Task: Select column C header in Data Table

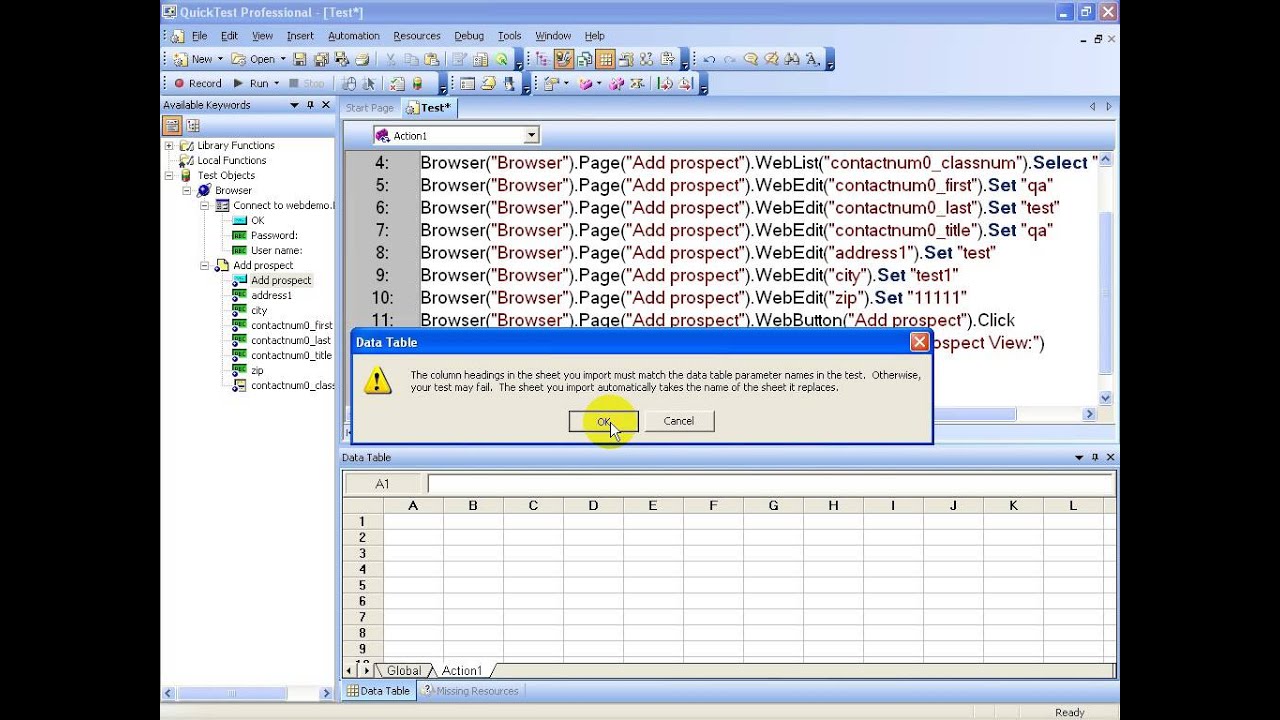Action: click(x=533, y=506)
